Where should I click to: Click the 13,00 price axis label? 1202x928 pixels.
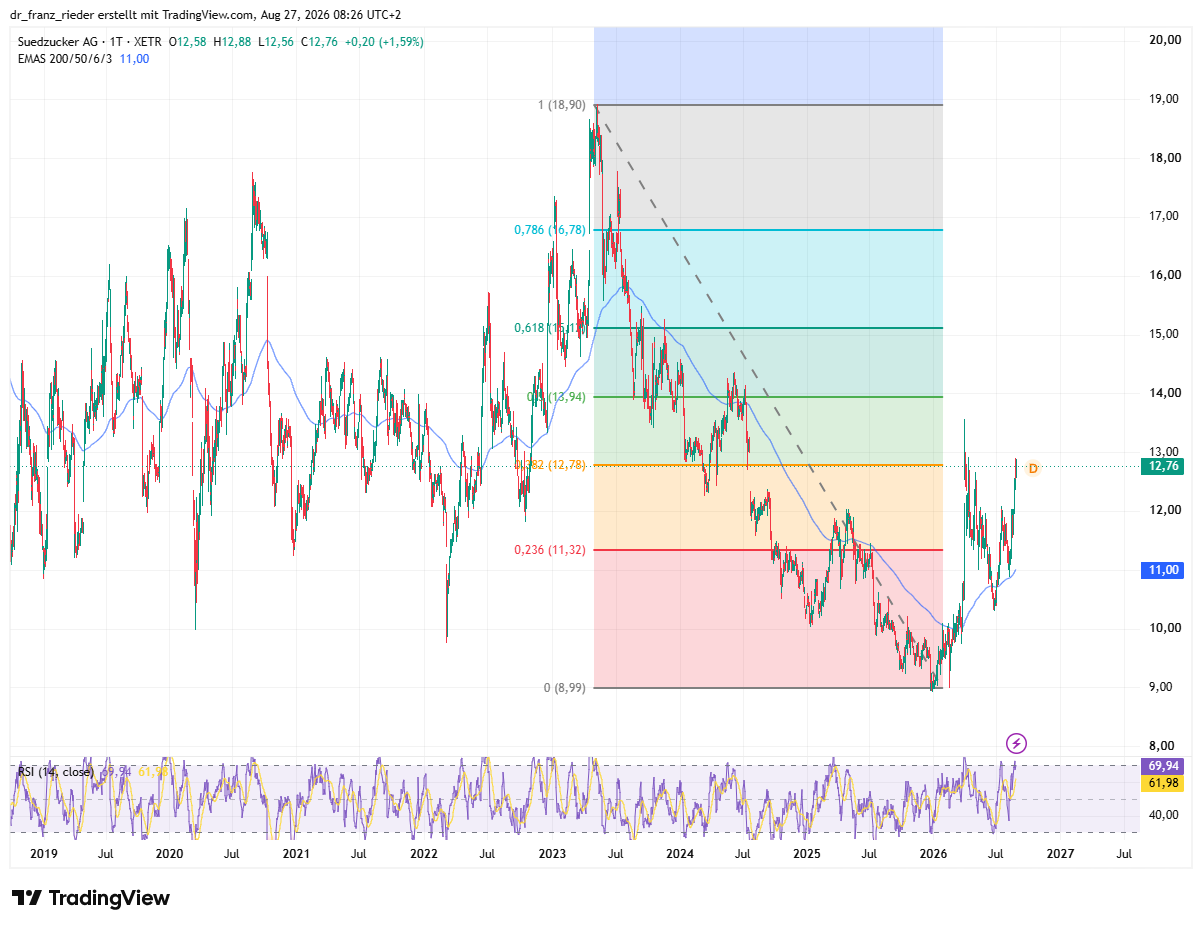[x=1164, y=451]
